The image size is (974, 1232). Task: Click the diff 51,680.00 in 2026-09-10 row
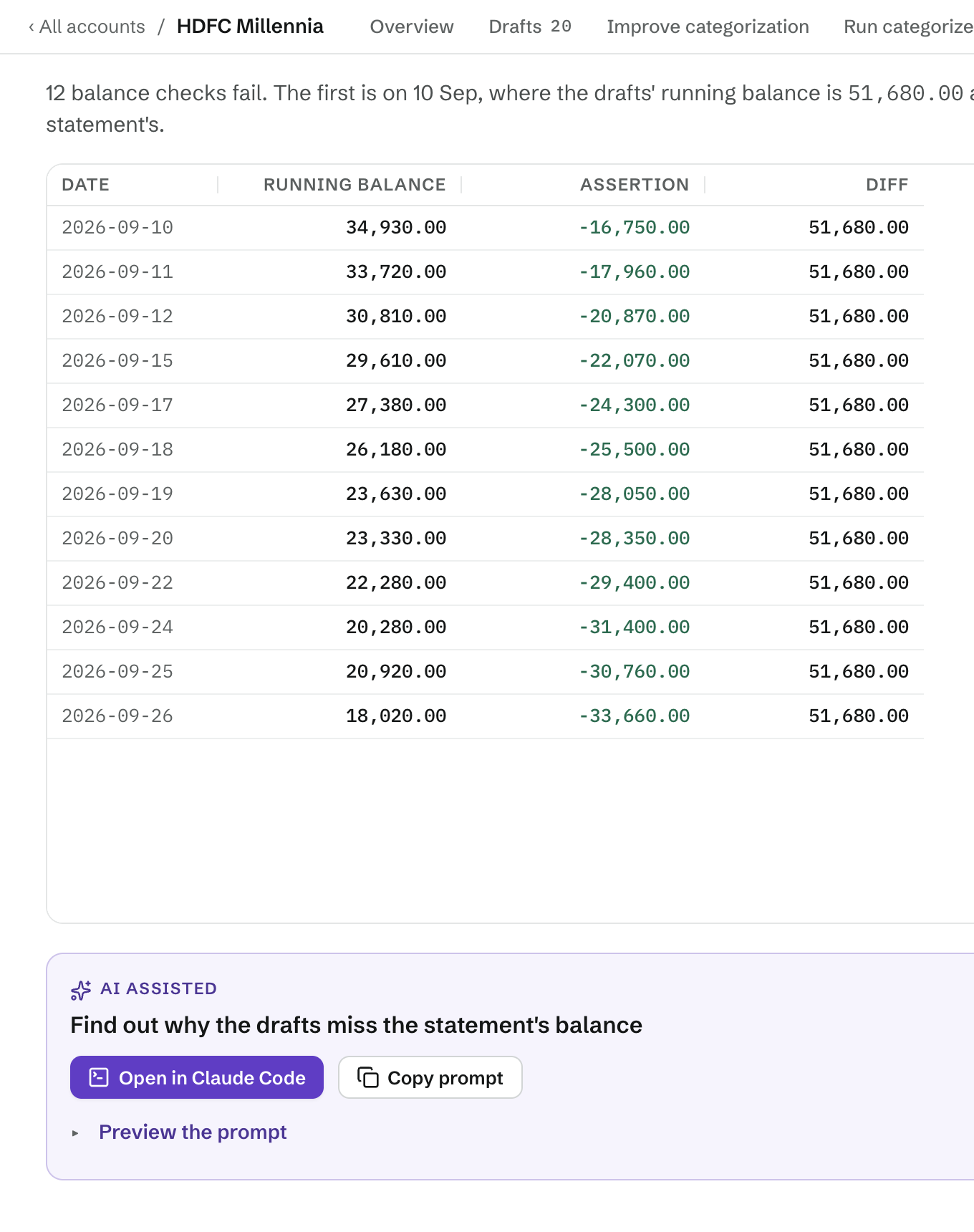(x=859, y=228)
